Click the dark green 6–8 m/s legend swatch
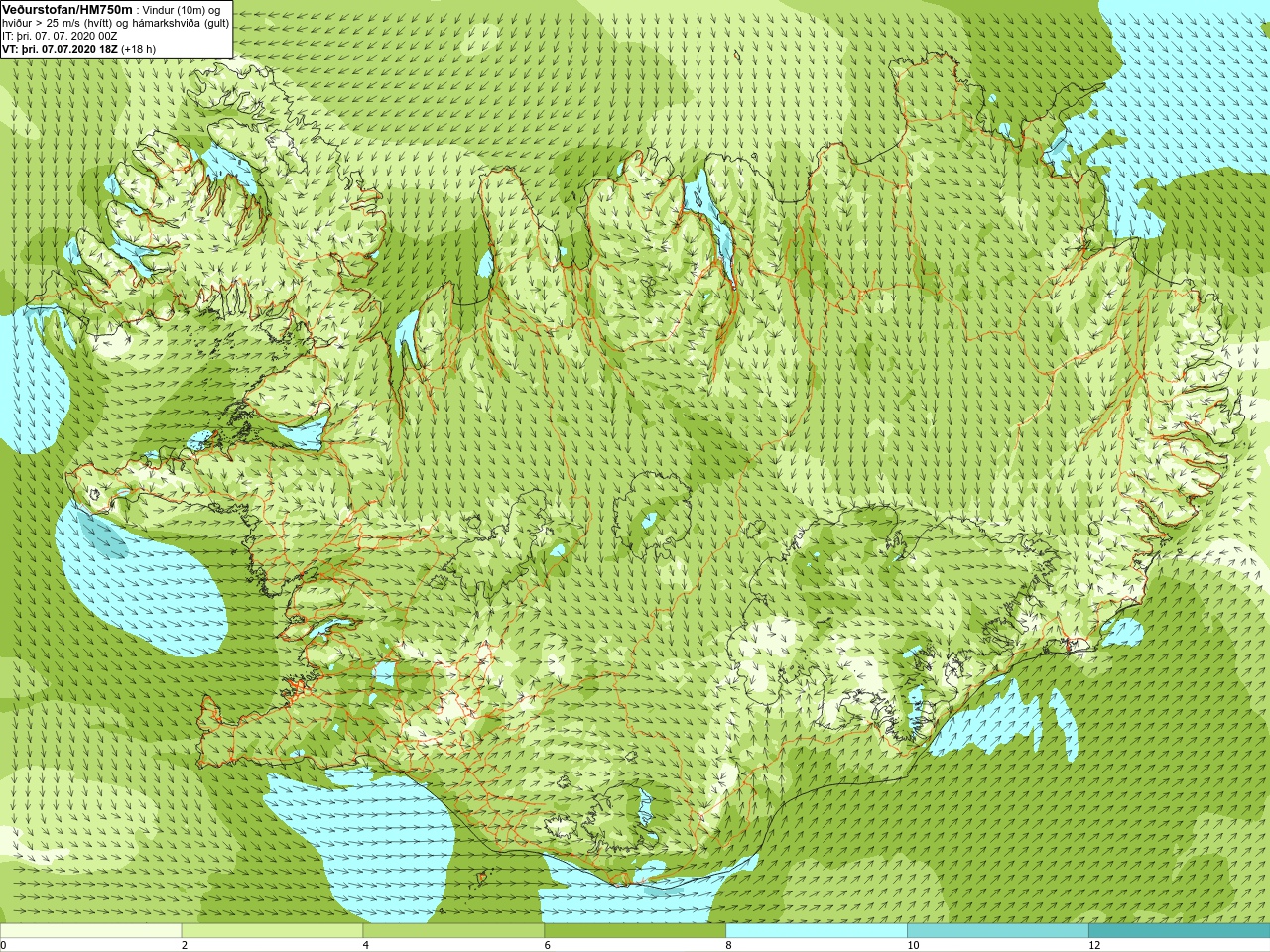1270x952 pixels. (x=635, y=931)
